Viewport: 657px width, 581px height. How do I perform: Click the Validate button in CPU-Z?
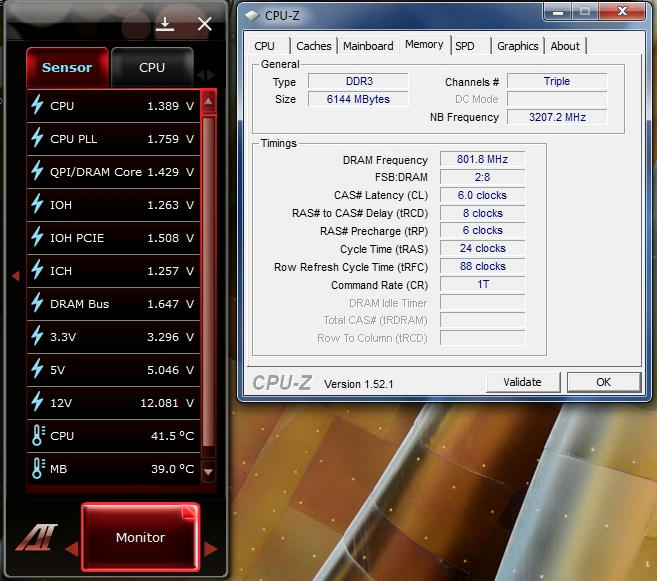[522, 382]
